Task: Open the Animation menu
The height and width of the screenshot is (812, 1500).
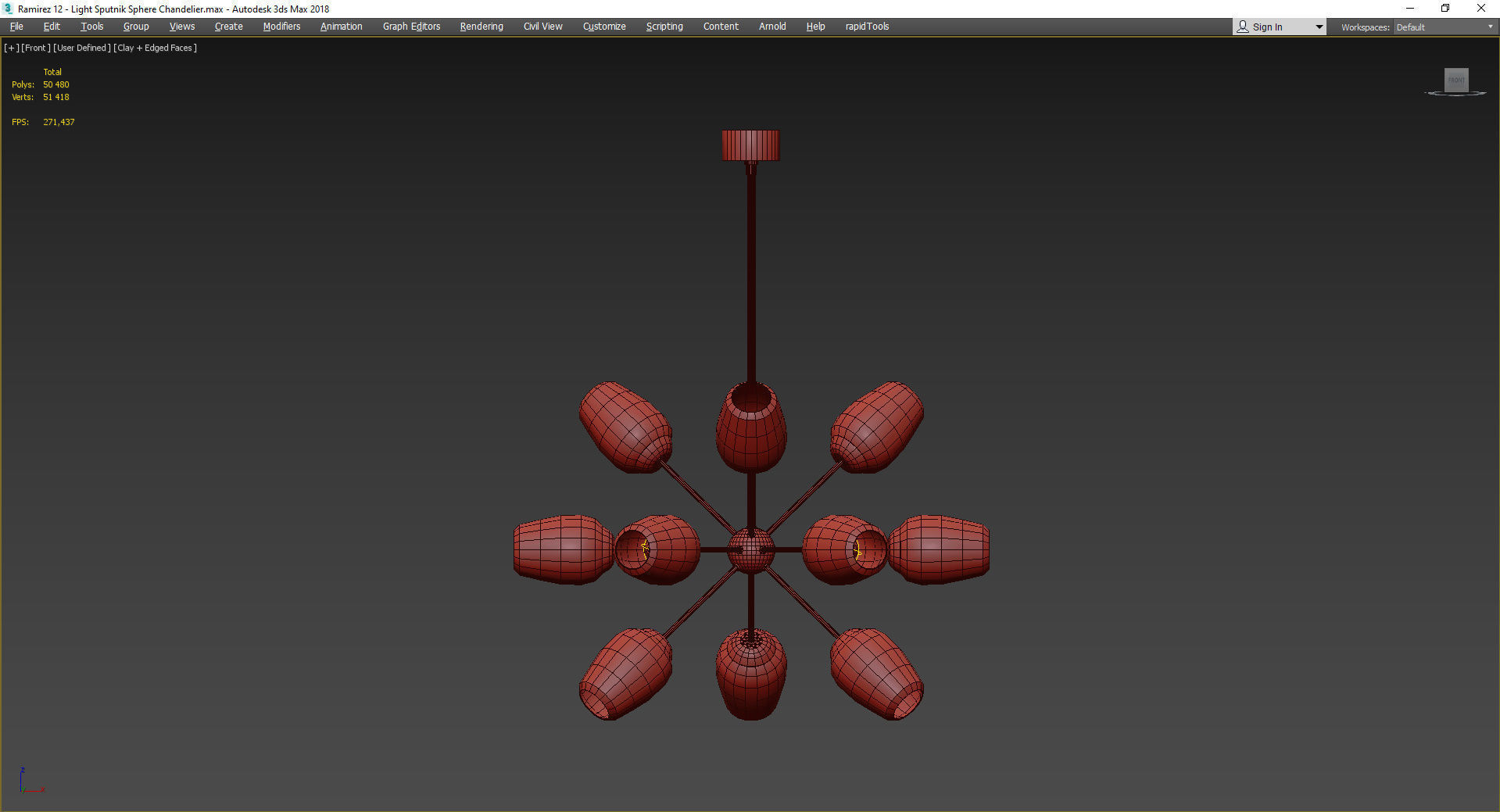Action: point(341,27)
